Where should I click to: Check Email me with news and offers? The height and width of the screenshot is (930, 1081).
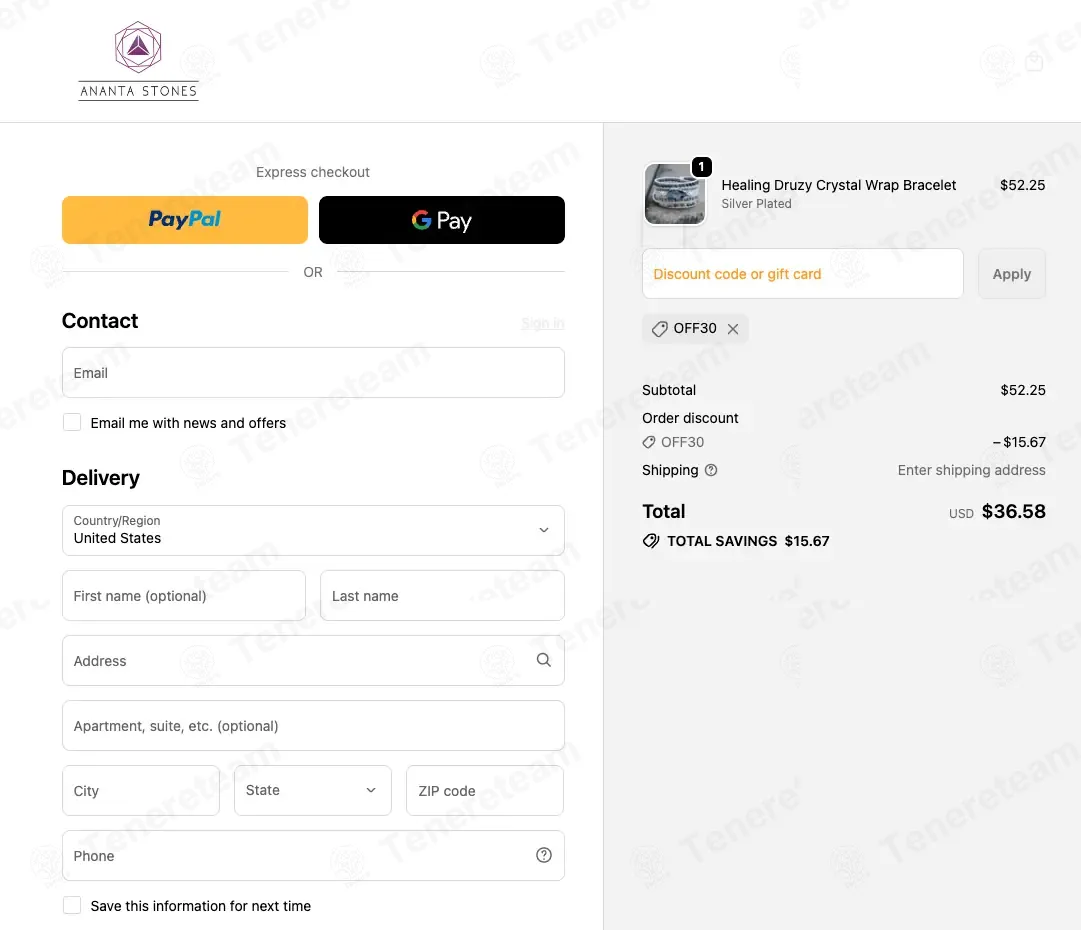point(72,423)
